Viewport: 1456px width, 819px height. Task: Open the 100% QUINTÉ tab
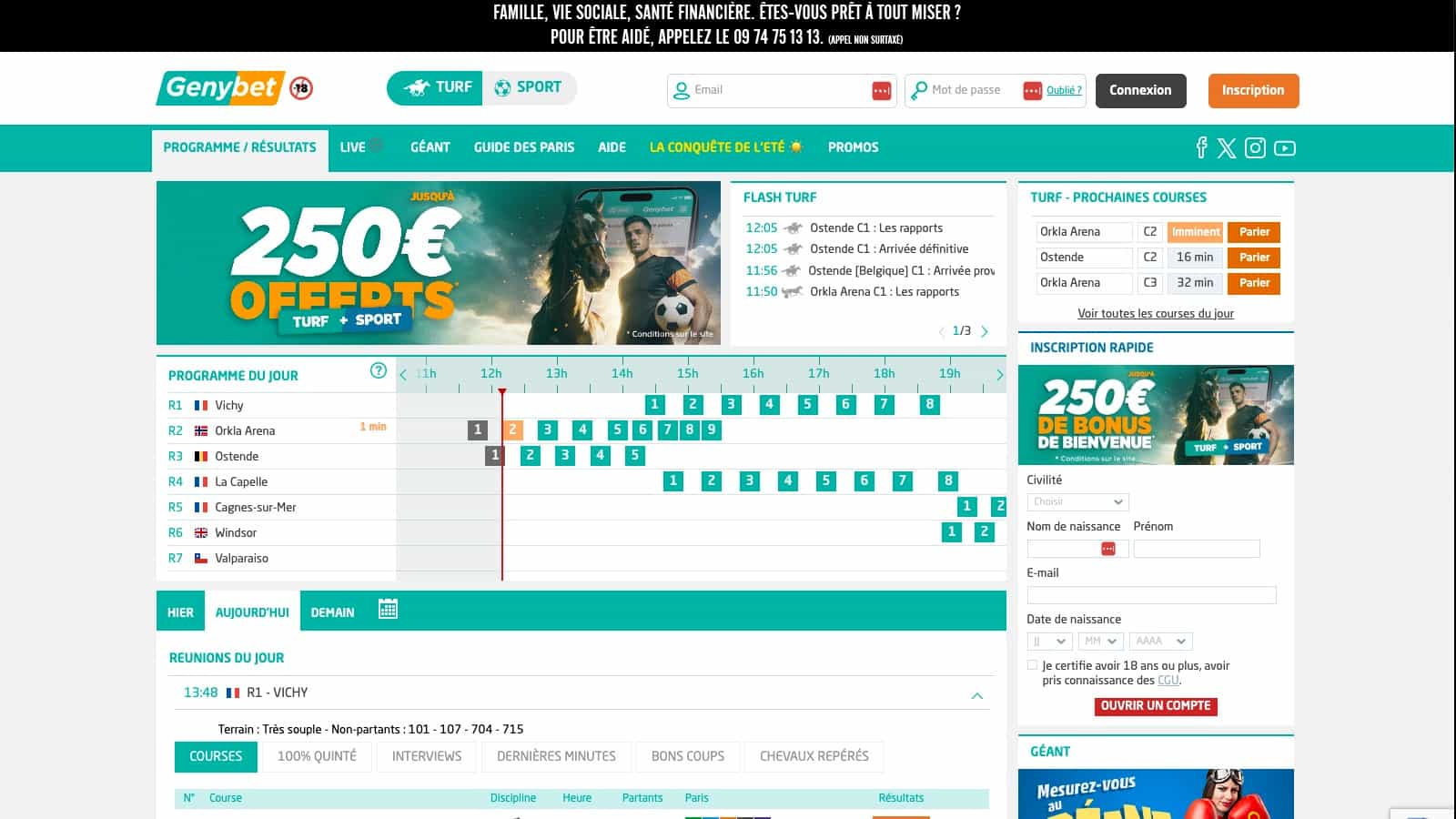pos(317,756)
